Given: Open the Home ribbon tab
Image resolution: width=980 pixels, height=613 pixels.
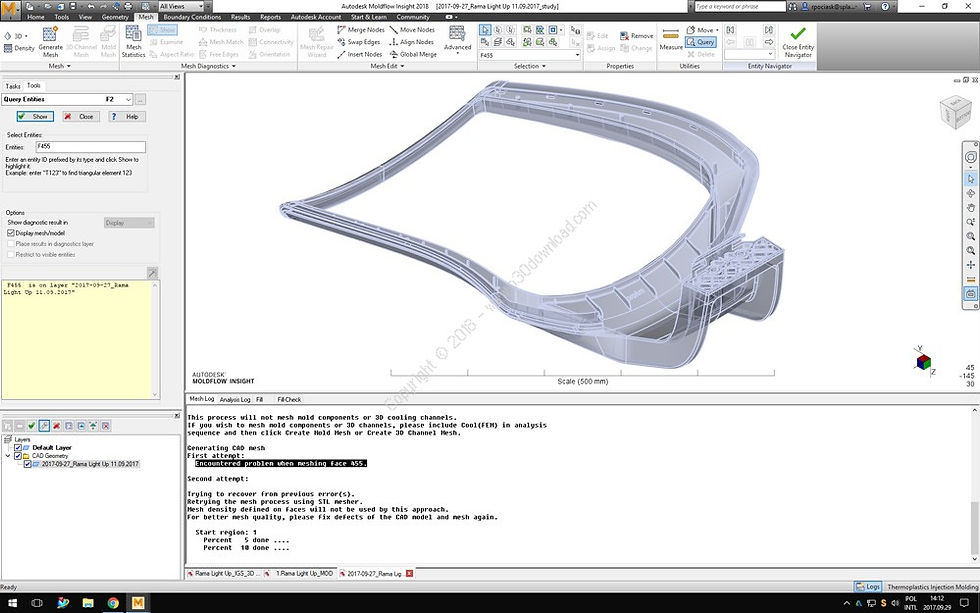Looking at the screenshot, I should click(36, 17).
